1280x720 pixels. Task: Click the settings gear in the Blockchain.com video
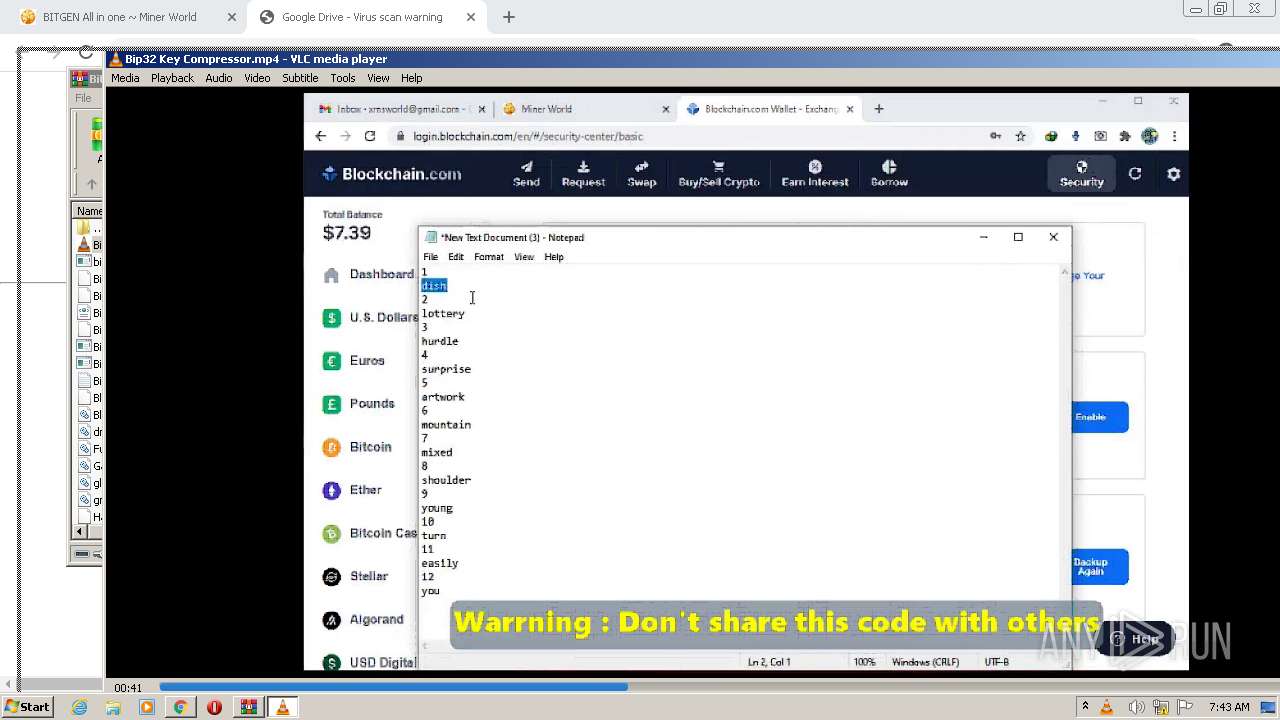[x=1173, y=174]
